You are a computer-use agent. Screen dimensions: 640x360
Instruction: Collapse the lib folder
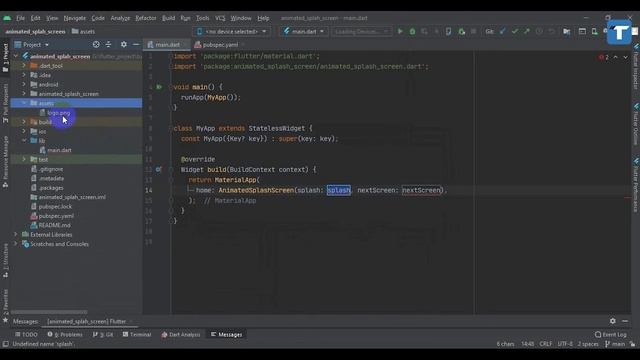[24, 140]
